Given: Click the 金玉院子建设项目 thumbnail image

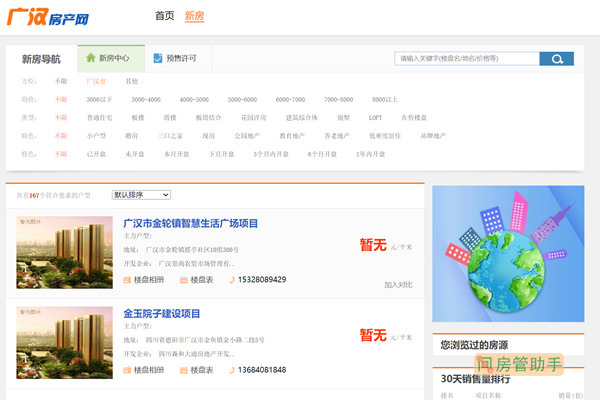Looking at the screenshot, I should 64,343.
